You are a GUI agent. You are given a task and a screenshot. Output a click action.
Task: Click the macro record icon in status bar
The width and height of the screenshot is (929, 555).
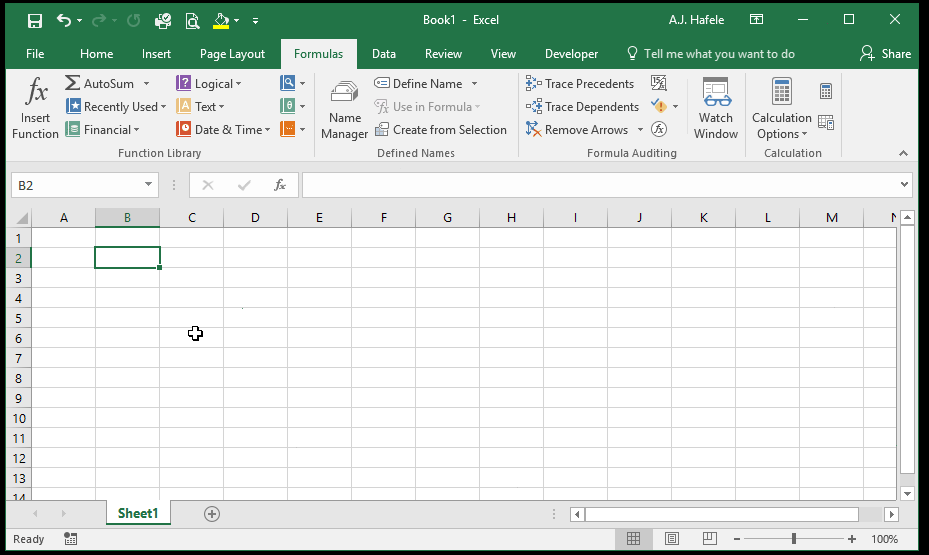[x=71, y=539]
